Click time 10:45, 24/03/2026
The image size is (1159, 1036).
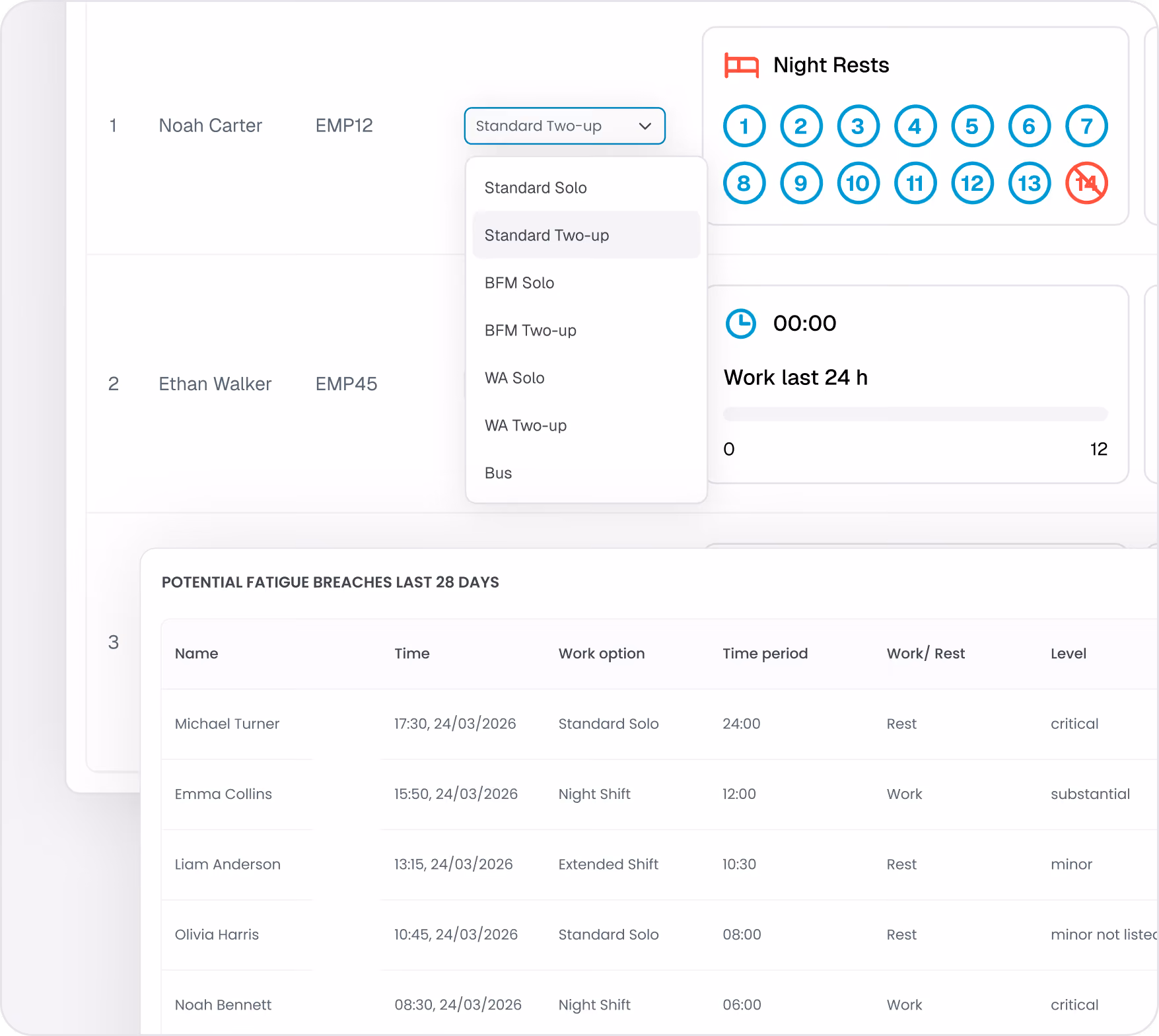tap(456, 935)
